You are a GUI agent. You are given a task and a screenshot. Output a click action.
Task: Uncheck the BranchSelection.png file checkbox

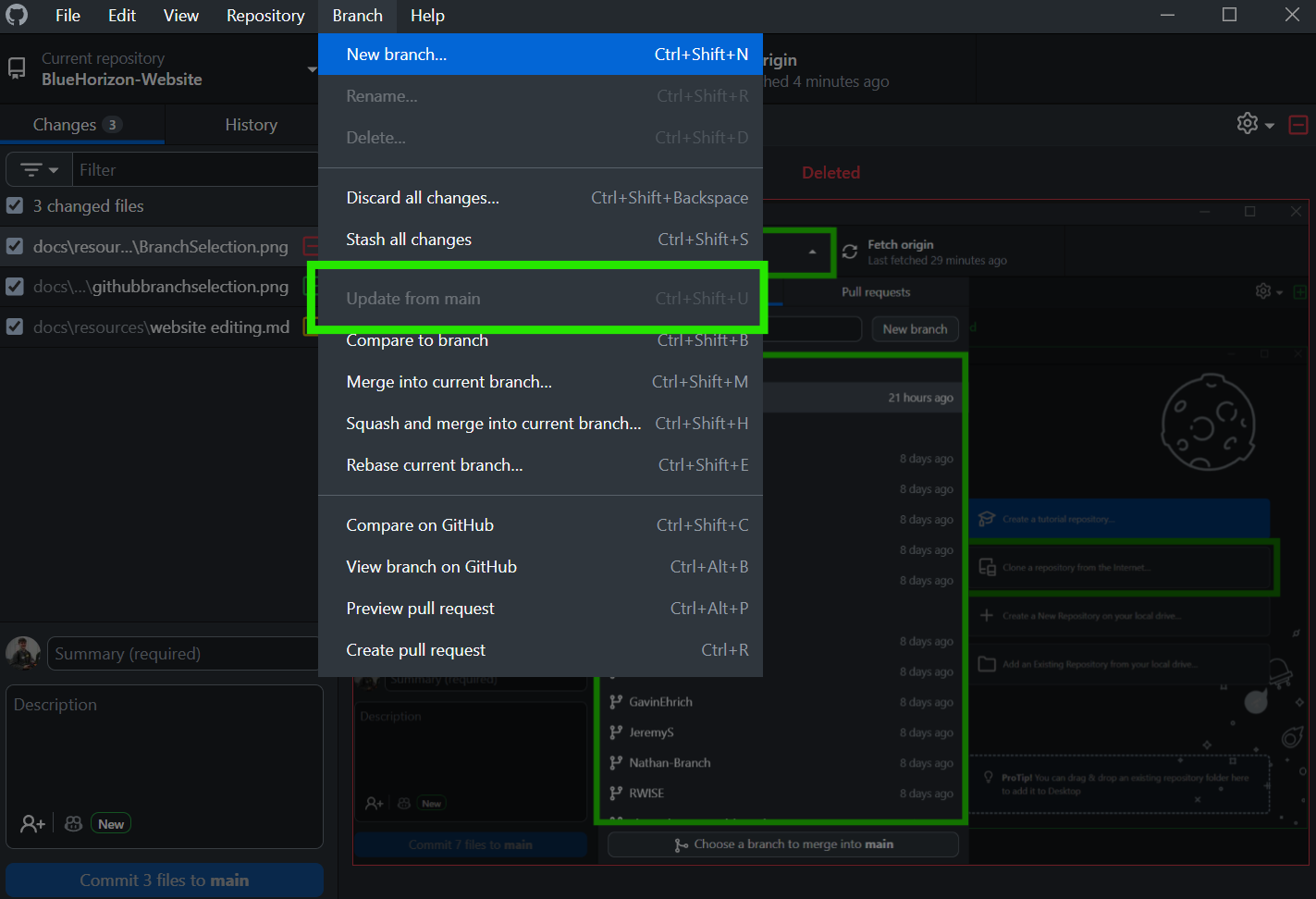click(x=15, y=246)
